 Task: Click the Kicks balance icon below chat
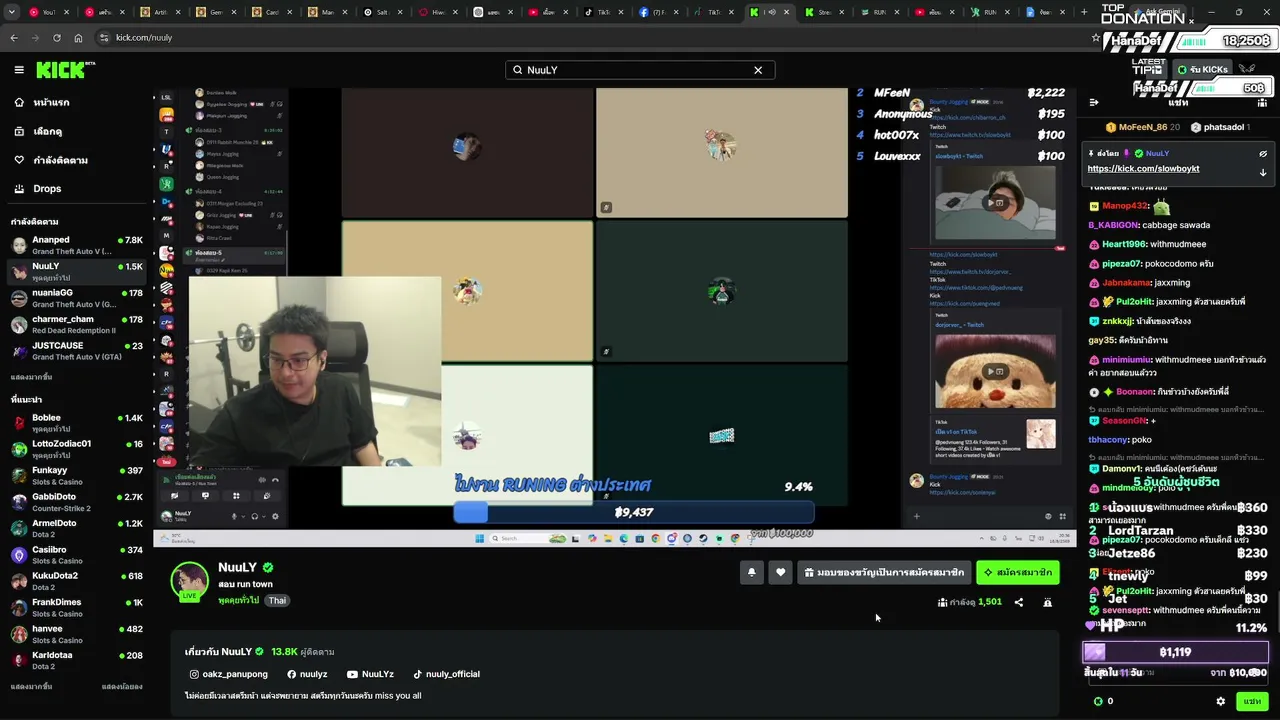point(1098,701)
